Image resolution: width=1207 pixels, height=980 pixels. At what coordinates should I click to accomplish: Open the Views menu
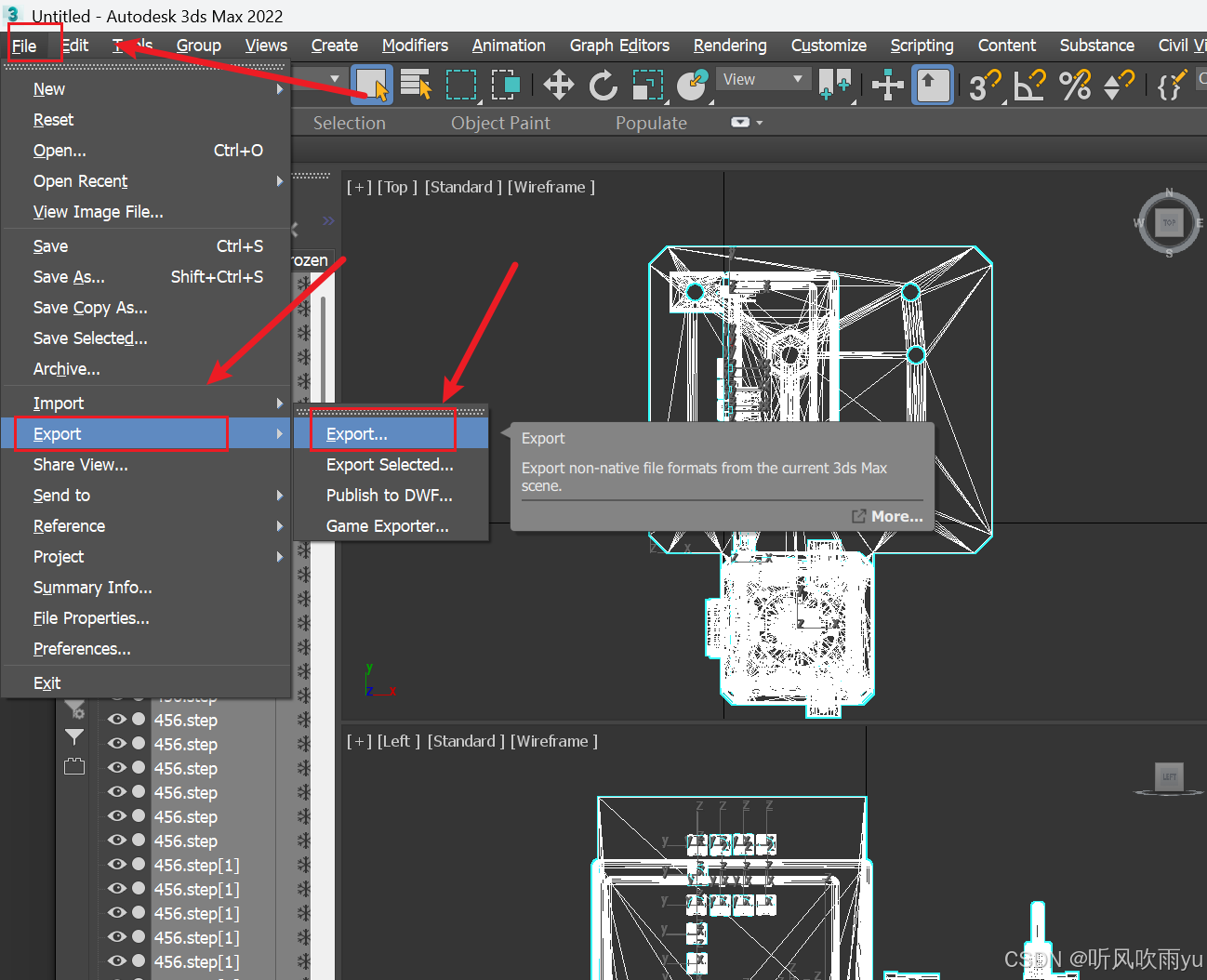coord(266,46)
